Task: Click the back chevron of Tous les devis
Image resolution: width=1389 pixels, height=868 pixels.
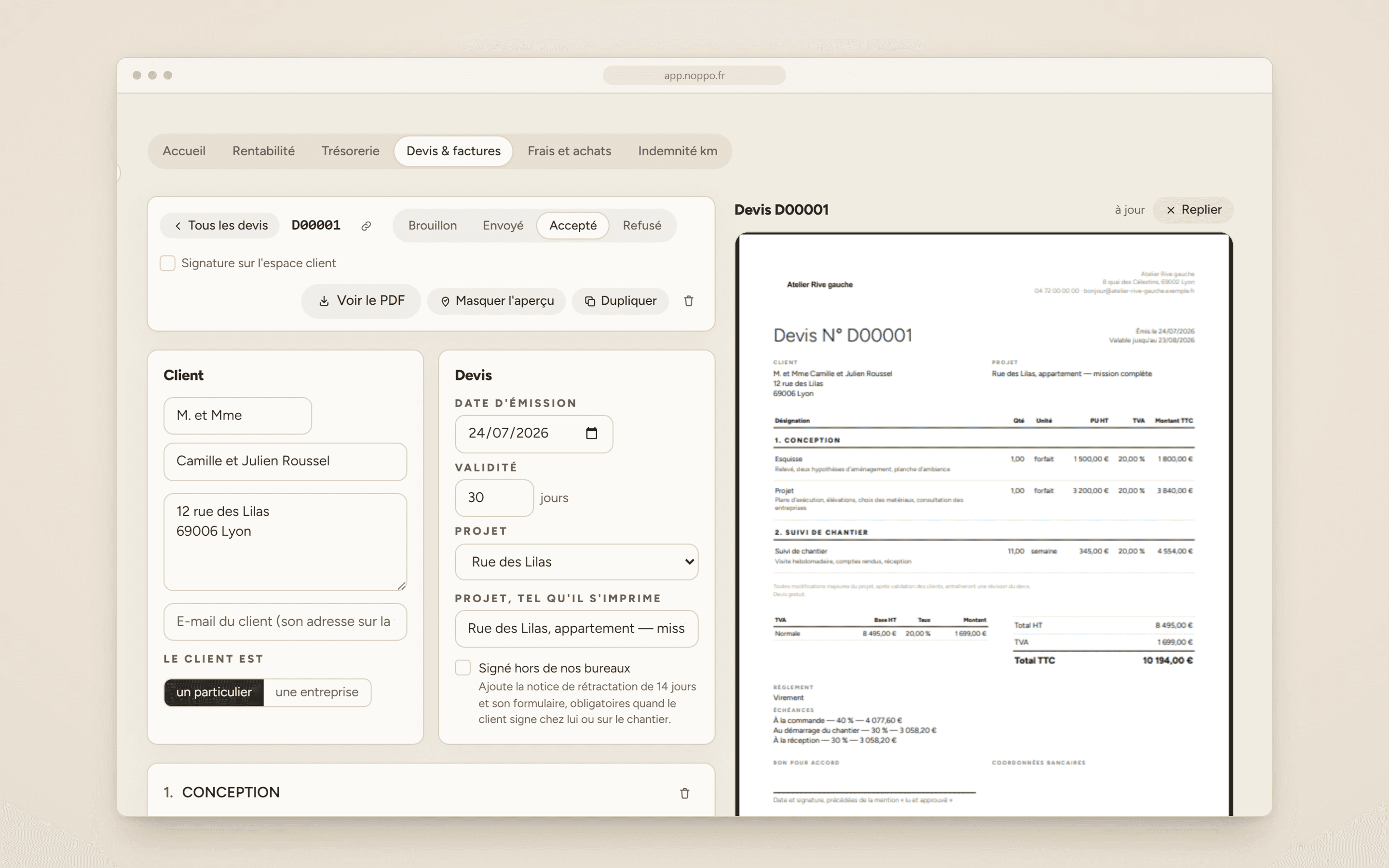Action: click(178, 226)
